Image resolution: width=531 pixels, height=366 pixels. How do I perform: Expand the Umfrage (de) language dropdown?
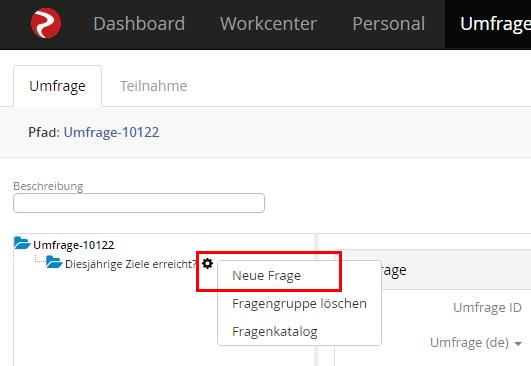[x=475, y=343]
